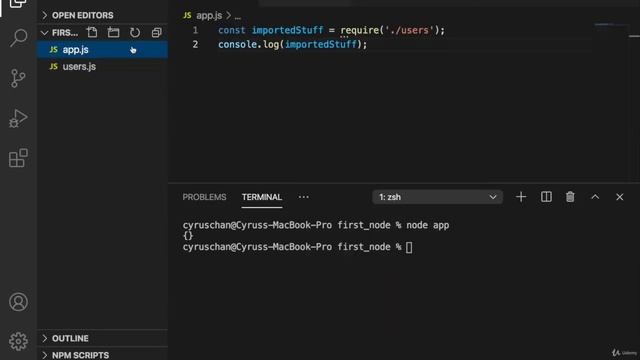Viewport: 640px width, 360px height.
Task: Switch to the Terminal tab
Action: pyautogui.click(x=262, y=197)
